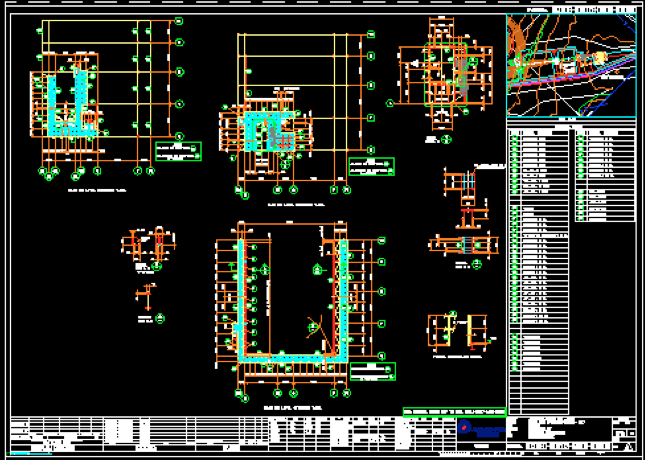Click the topmost grid bubble right of top-left plan
Image resolution: width=645 pixels, height=460 pixels.
(178, 20)
